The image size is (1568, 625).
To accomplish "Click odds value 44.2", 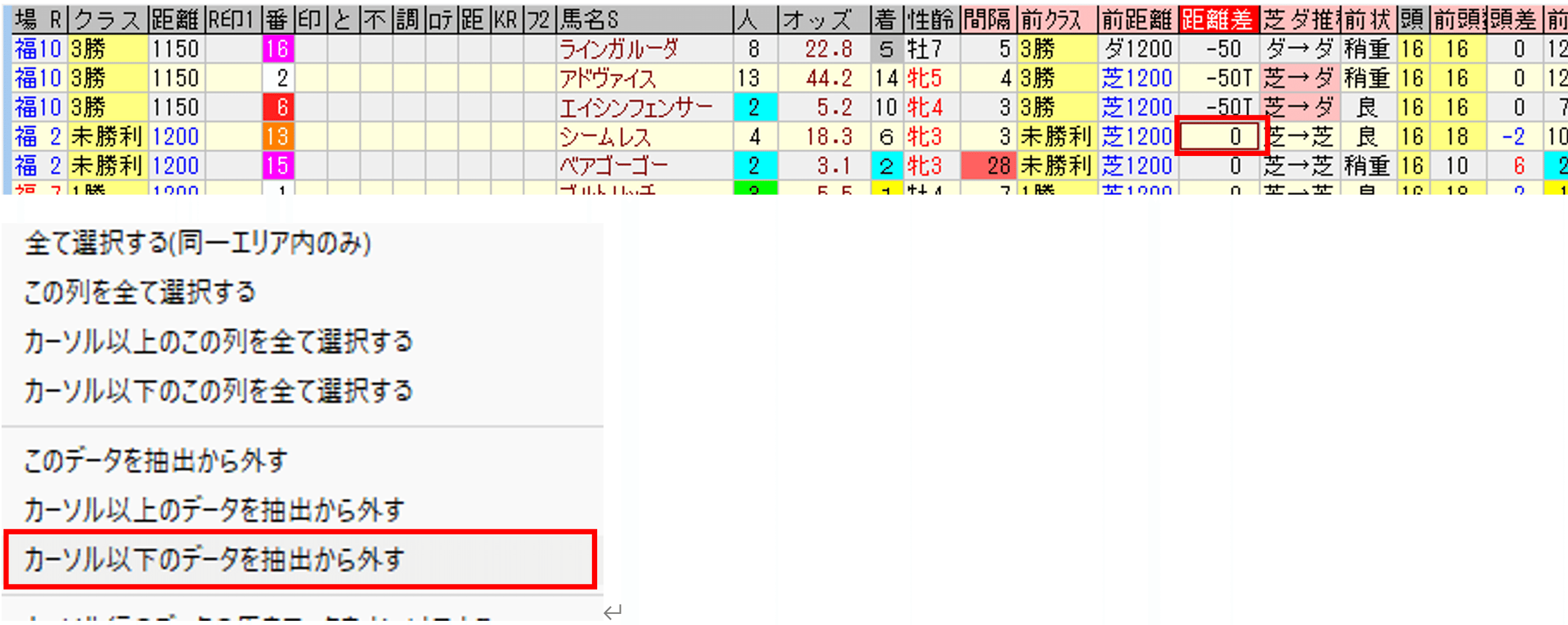I will tap(829, 78).
